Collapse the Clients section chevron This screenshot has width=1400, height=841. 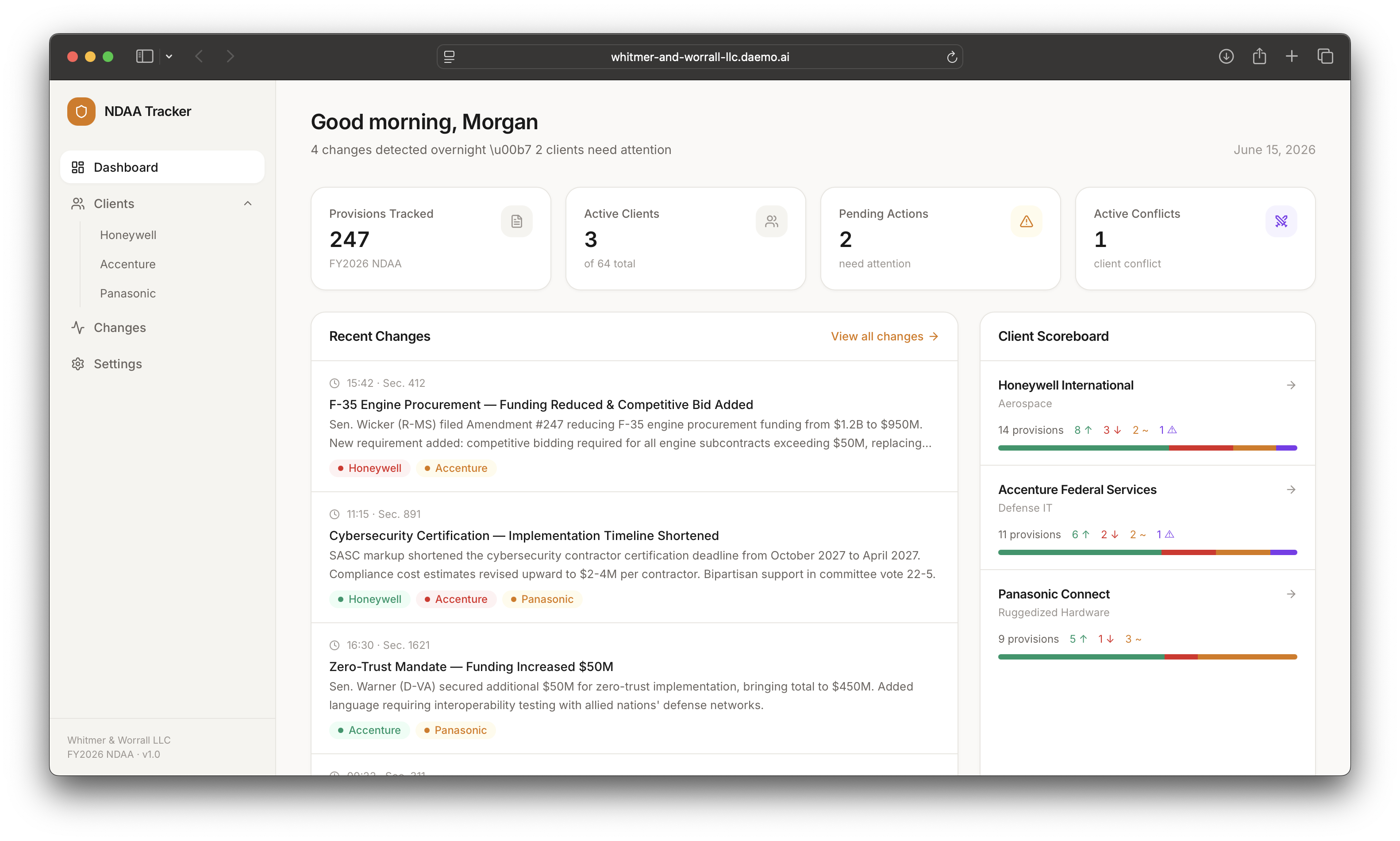click(x=247, y=204)
